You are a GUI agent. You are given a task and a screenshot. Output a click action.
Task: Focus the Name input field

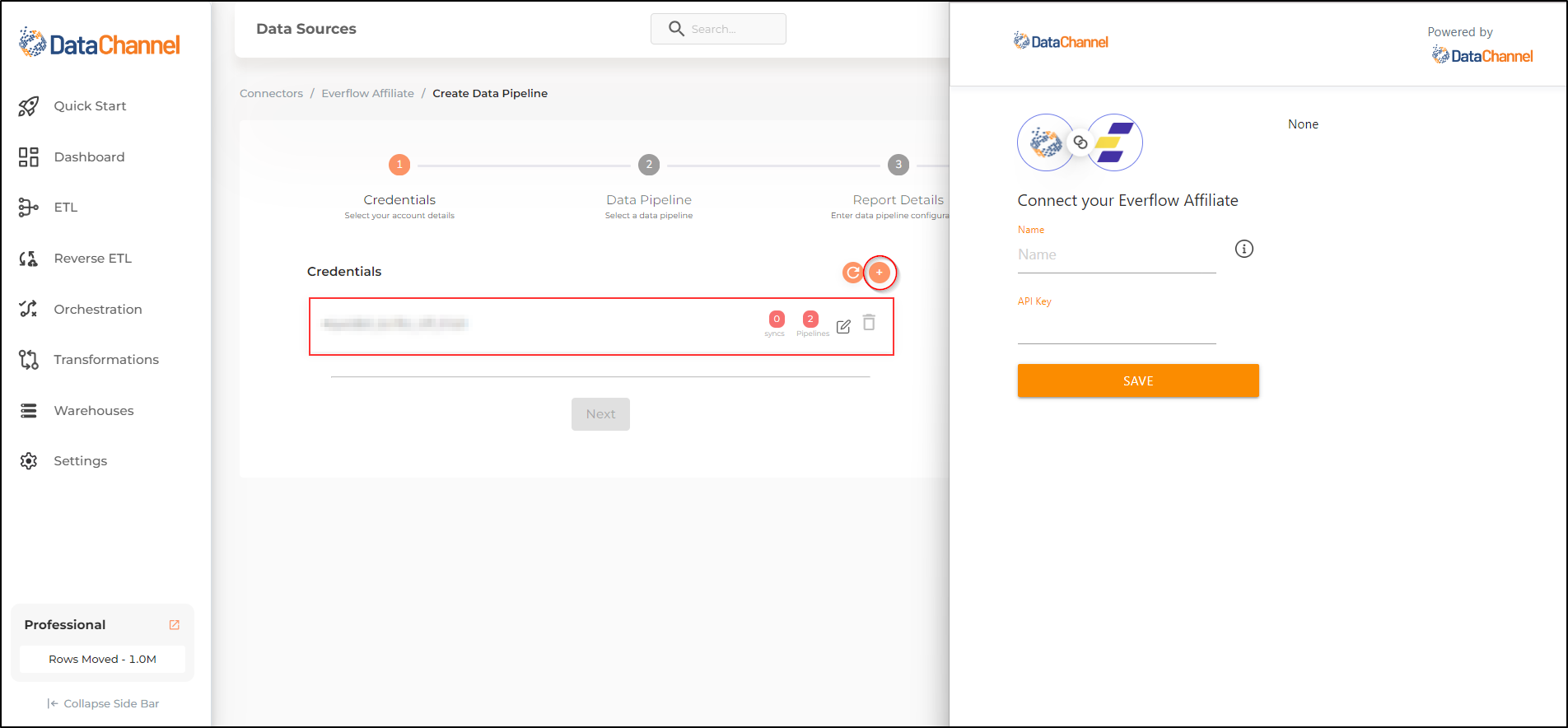click(1117, 255)
